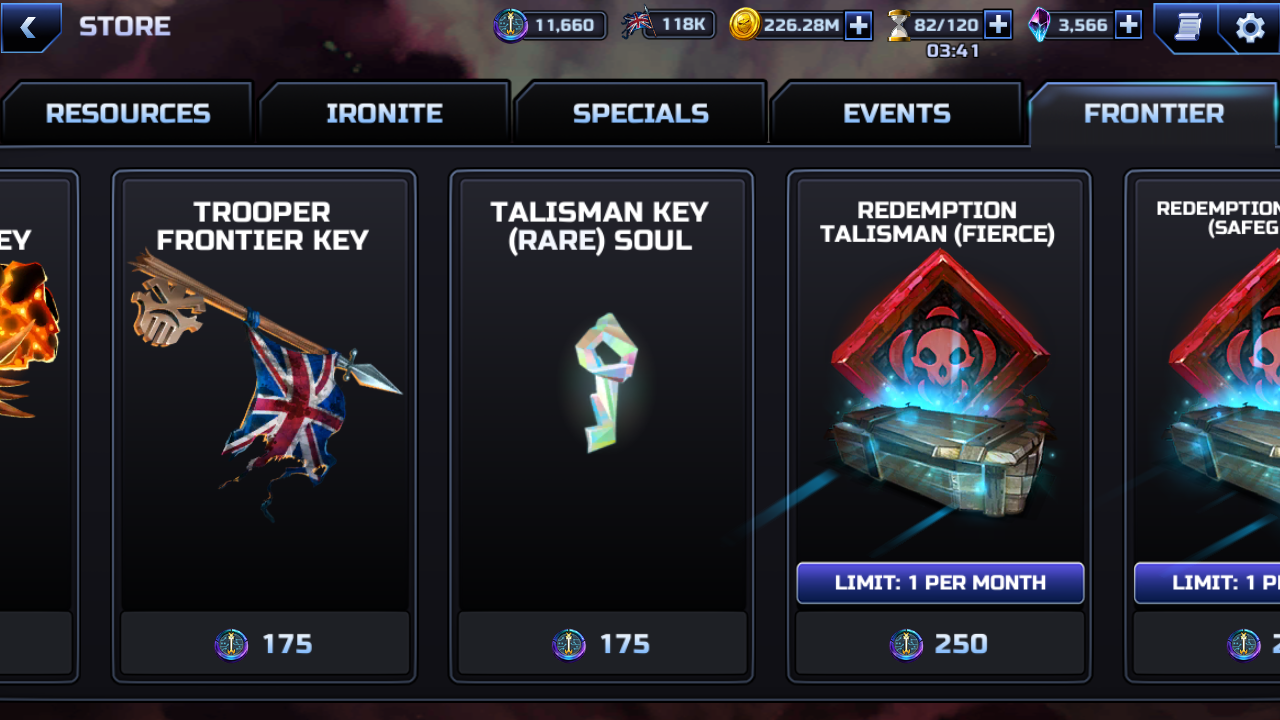Buy more ironite crystals with plus
Image resolution: width=1280 pixels, height=720 pixels.
[x=1128, y=25]
